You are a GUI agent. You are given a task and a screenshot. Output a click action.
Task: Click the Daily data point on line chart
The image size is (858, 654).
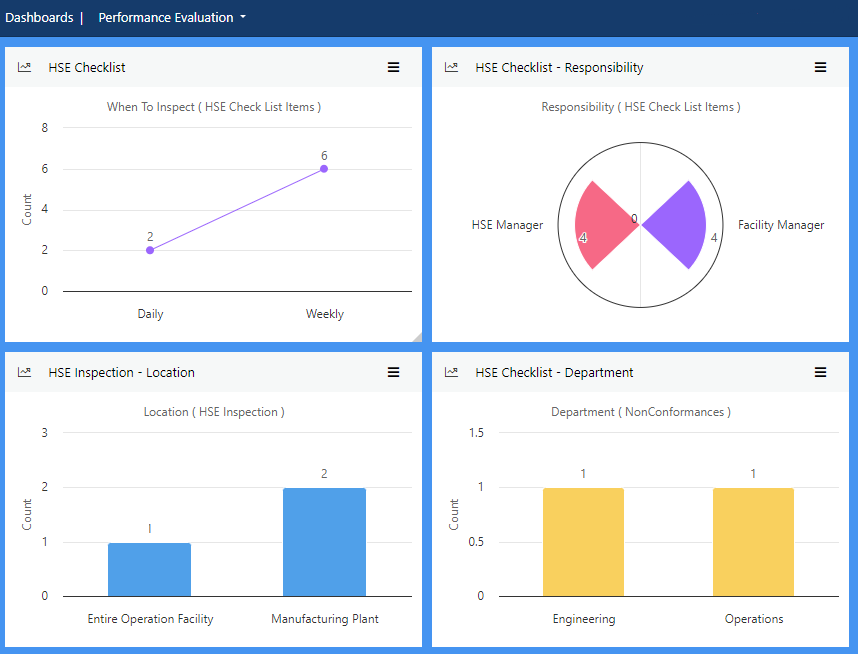tap(150, 250)
